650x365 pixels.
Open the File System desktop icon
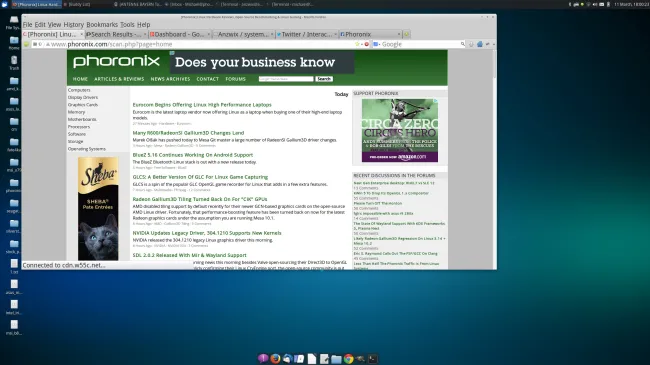pyautogui.click(x=14, y=23)
